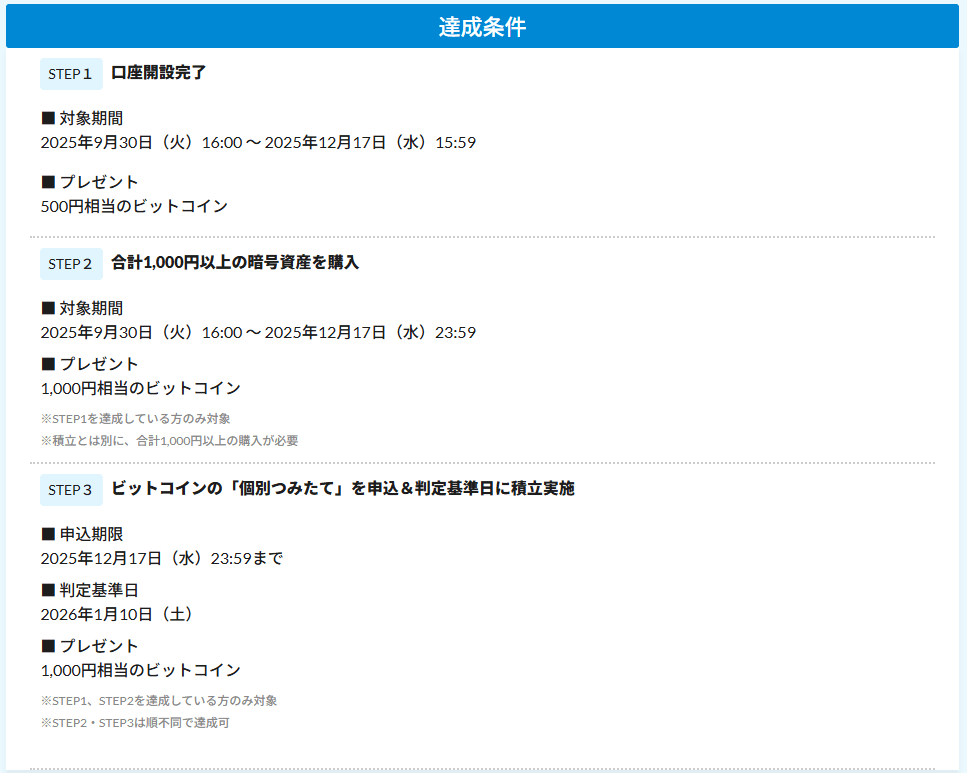Click 1,000円相当のビットコイン under STEP 2
This screenshot has height=773, width=967.
pos(140,388)
